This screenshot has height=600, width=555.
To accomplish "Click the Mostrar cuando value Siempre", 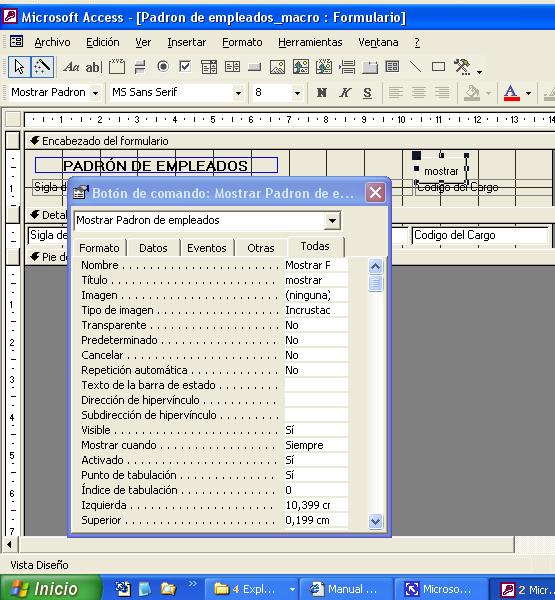I will [316, 445].
